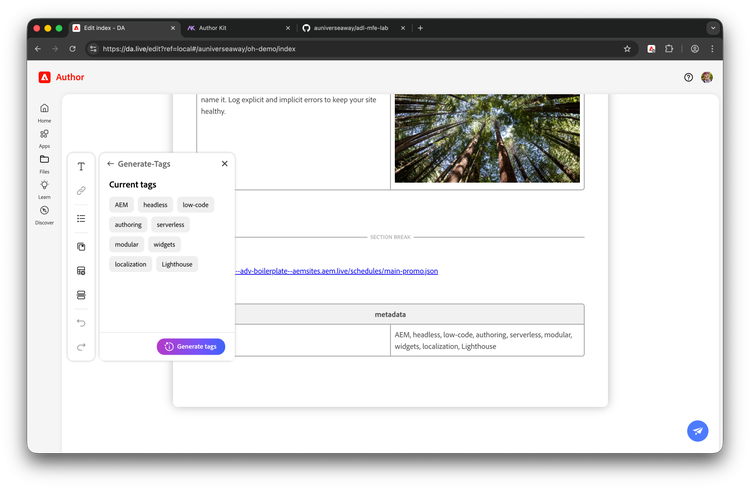Open the Chrome three-dot menu
The image size is (750, 489).
(713, 48)
